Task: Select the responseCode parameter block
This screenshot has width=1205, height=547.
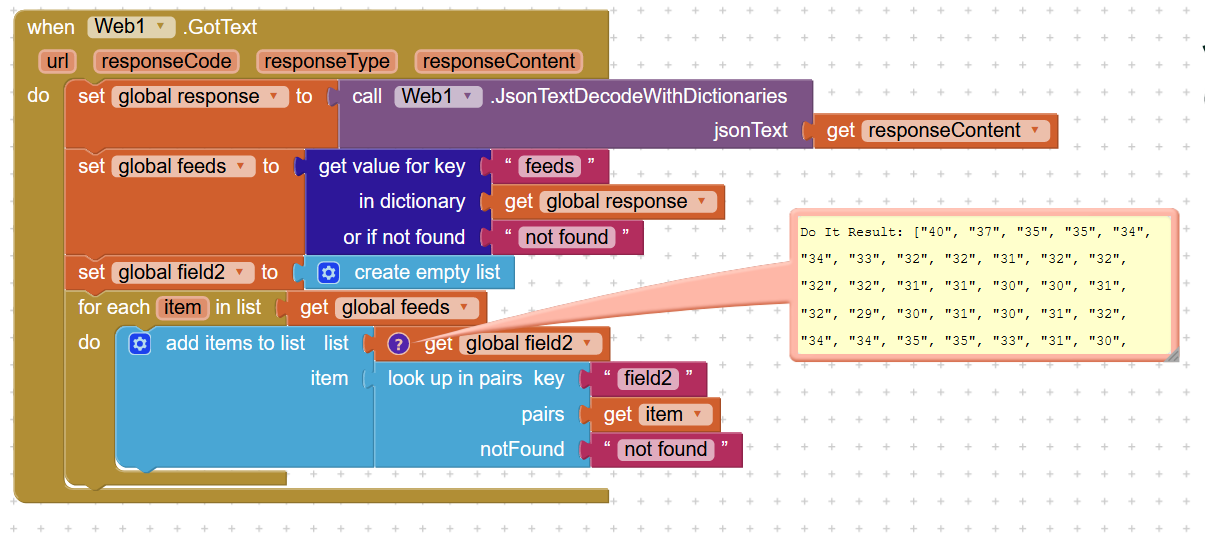Action: pyautogui.click(x=167, y=62)
